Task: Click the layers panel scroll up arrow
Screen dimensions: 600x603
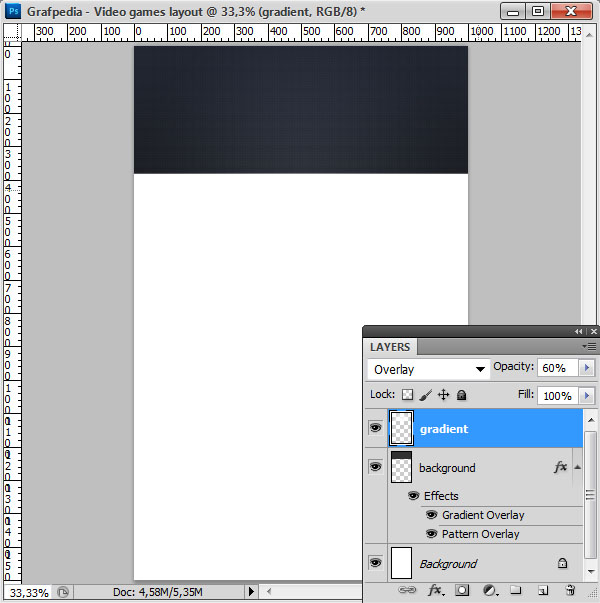Action: pyautogui.click(x=591, y=420)
